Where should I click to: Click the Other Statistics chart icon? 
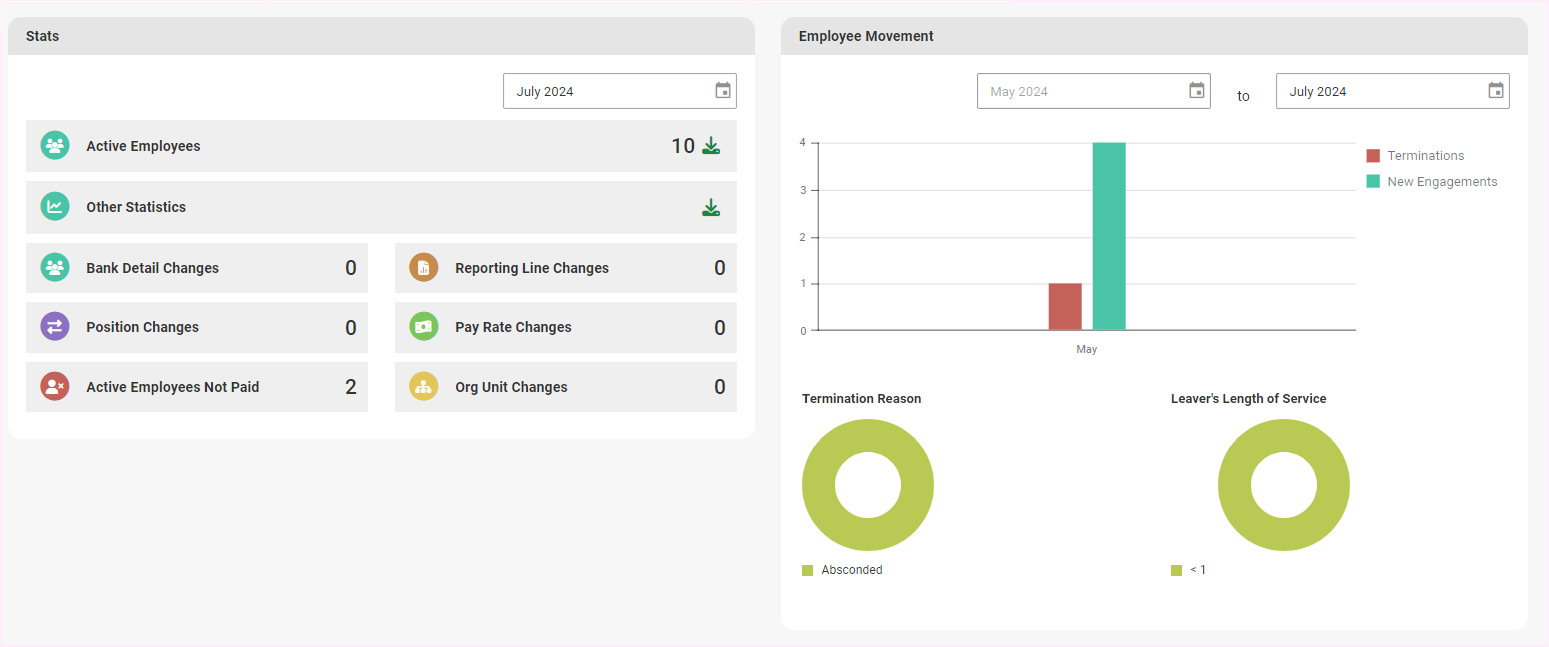pos(55,207)
